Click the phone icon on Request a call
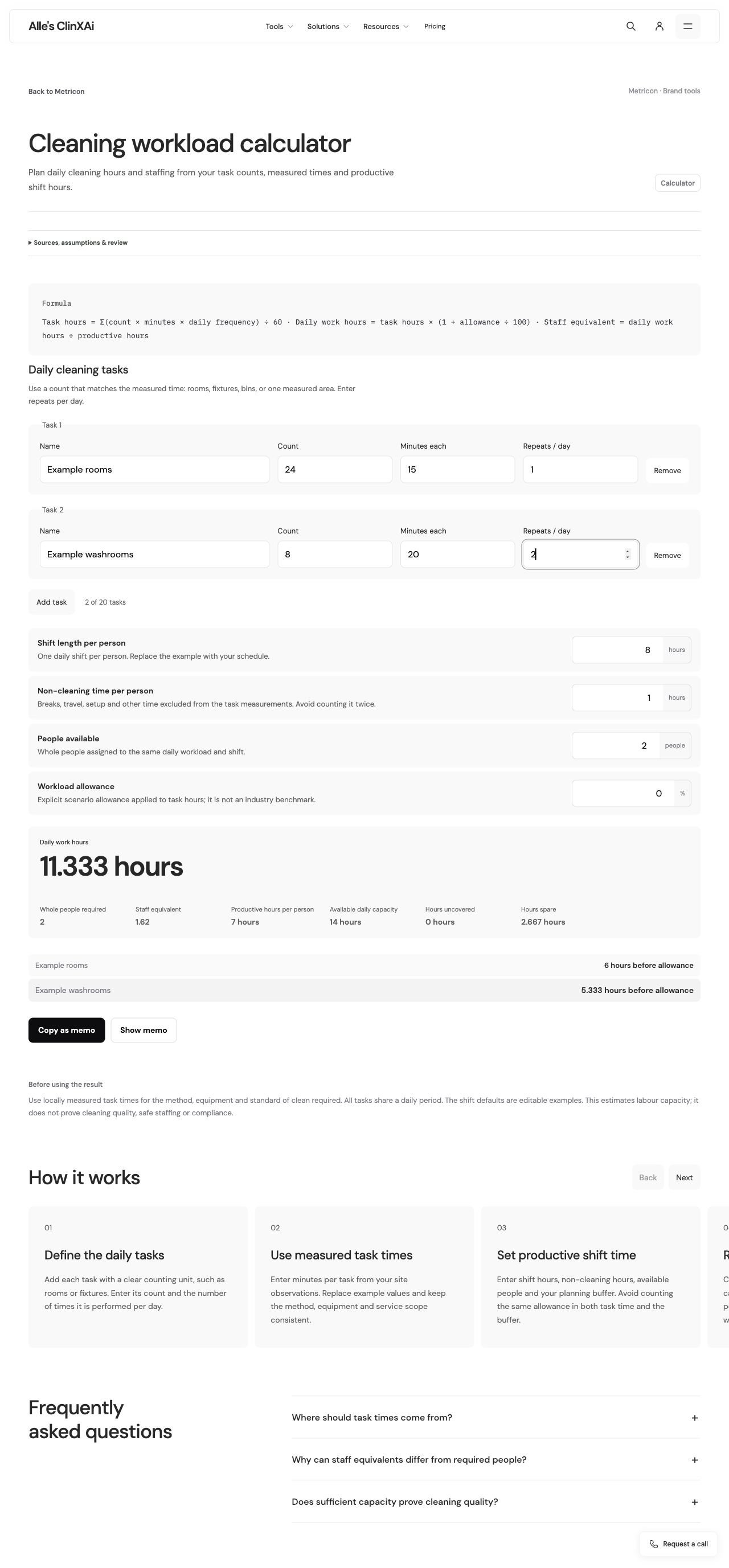The width and height of the screenshot is (729, 1568). (x=653, y=1544)
